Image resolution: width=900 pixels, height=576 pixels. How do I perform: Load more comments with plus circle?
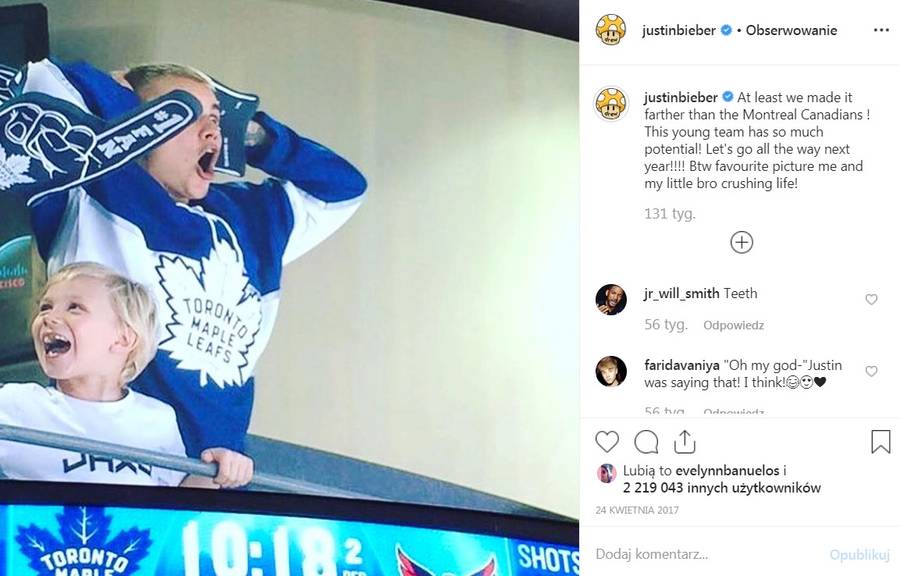pyautogui.click(x=741, y=242)
